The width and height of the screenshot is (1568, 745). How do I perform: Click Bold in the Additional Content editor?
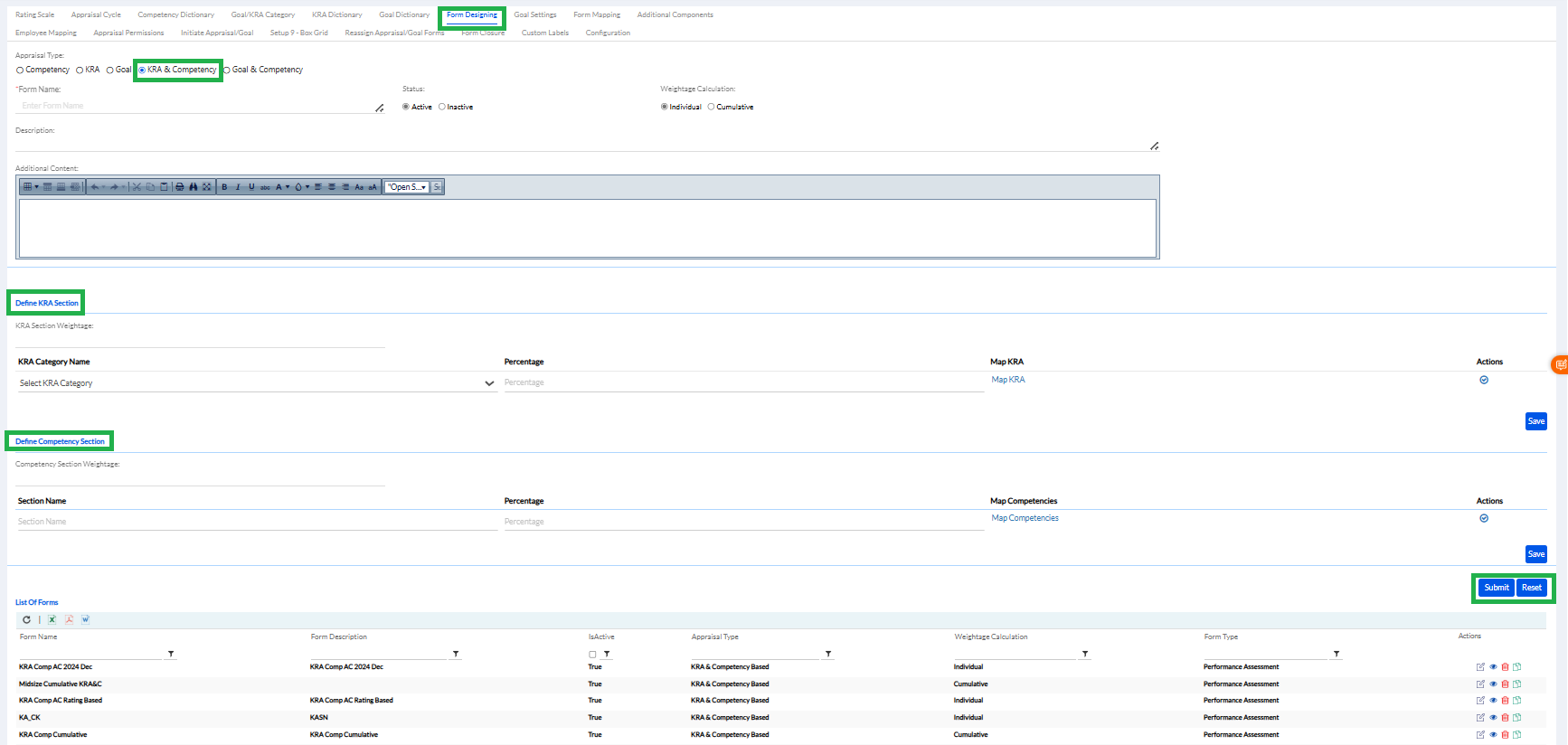coord(224,187)
